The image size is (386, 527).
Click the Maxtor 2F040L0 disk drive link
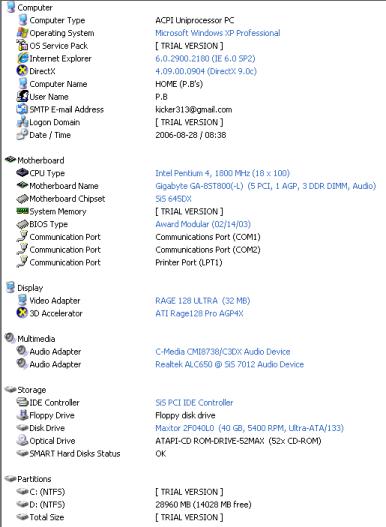[x=249, y=428]
